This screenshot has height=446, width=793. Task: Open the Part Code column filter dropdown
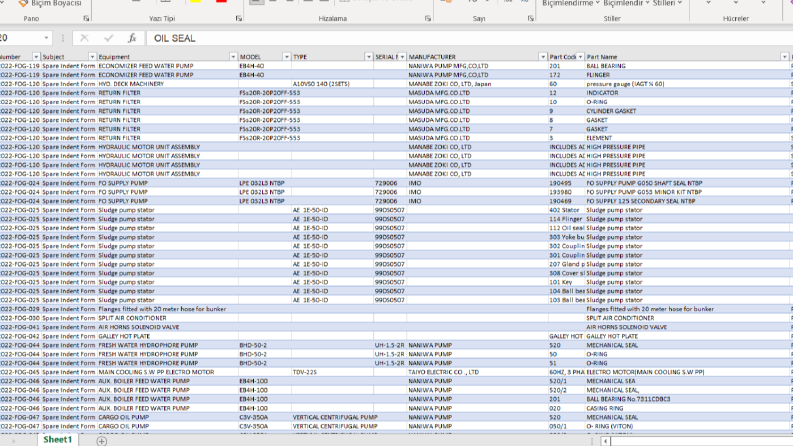coord(580,57)
